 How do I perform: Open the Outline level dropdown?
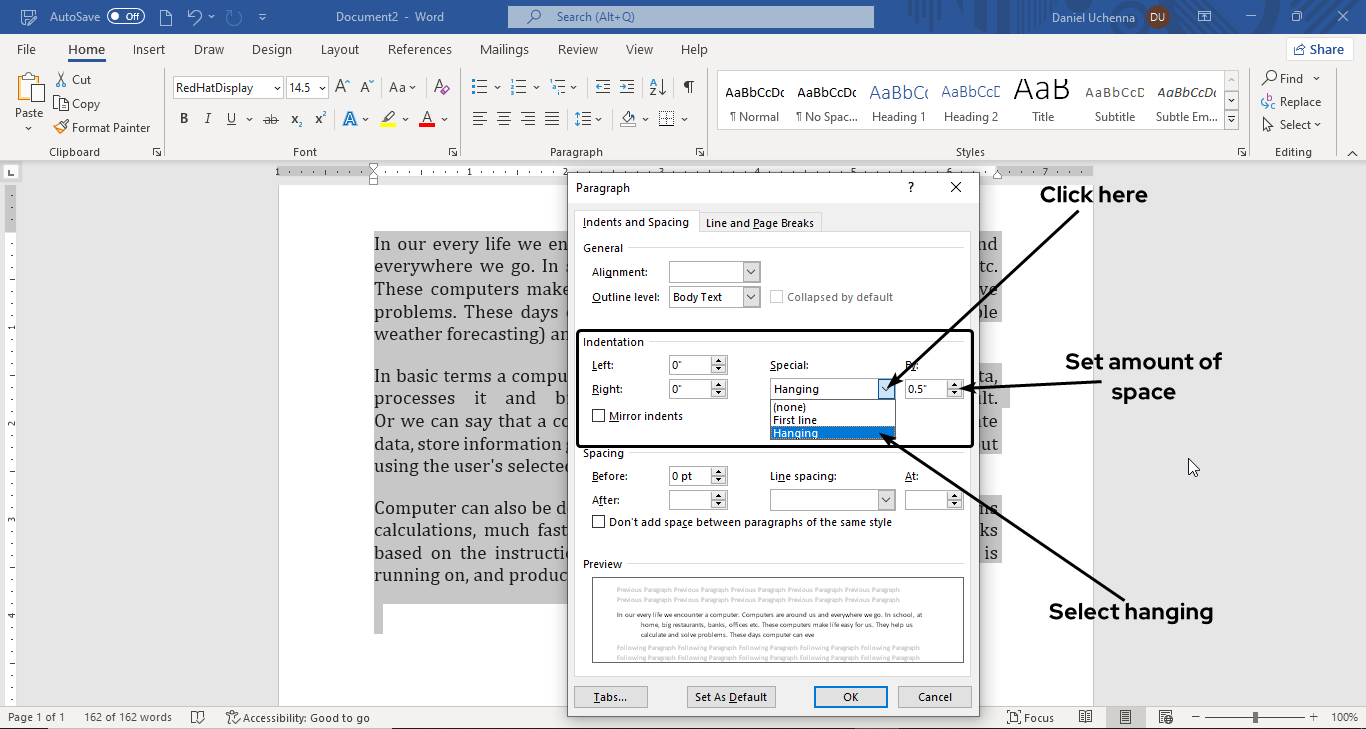pos(751,297)
